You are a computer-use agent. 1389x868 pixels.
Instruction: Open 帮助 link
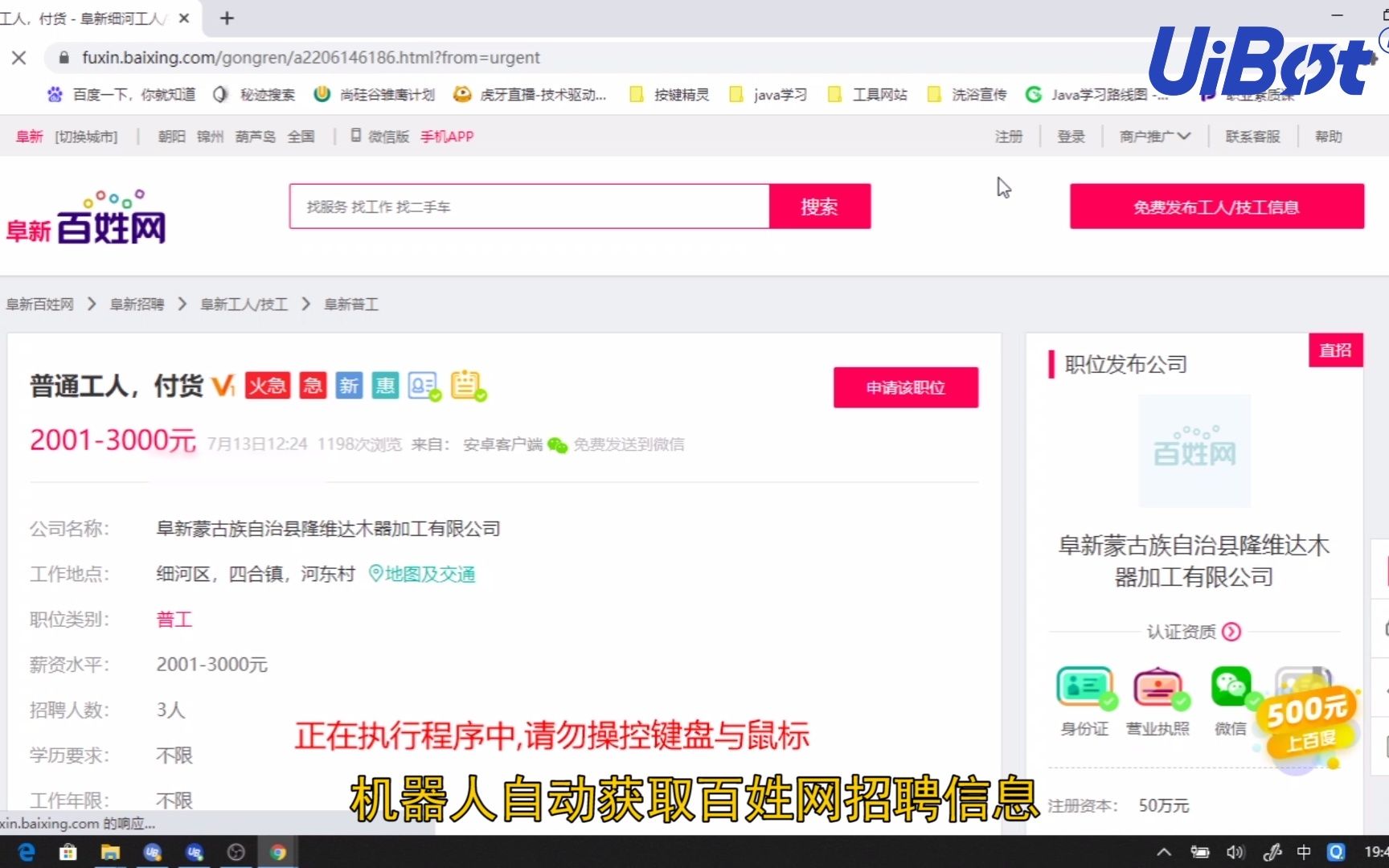(1328, 137)
